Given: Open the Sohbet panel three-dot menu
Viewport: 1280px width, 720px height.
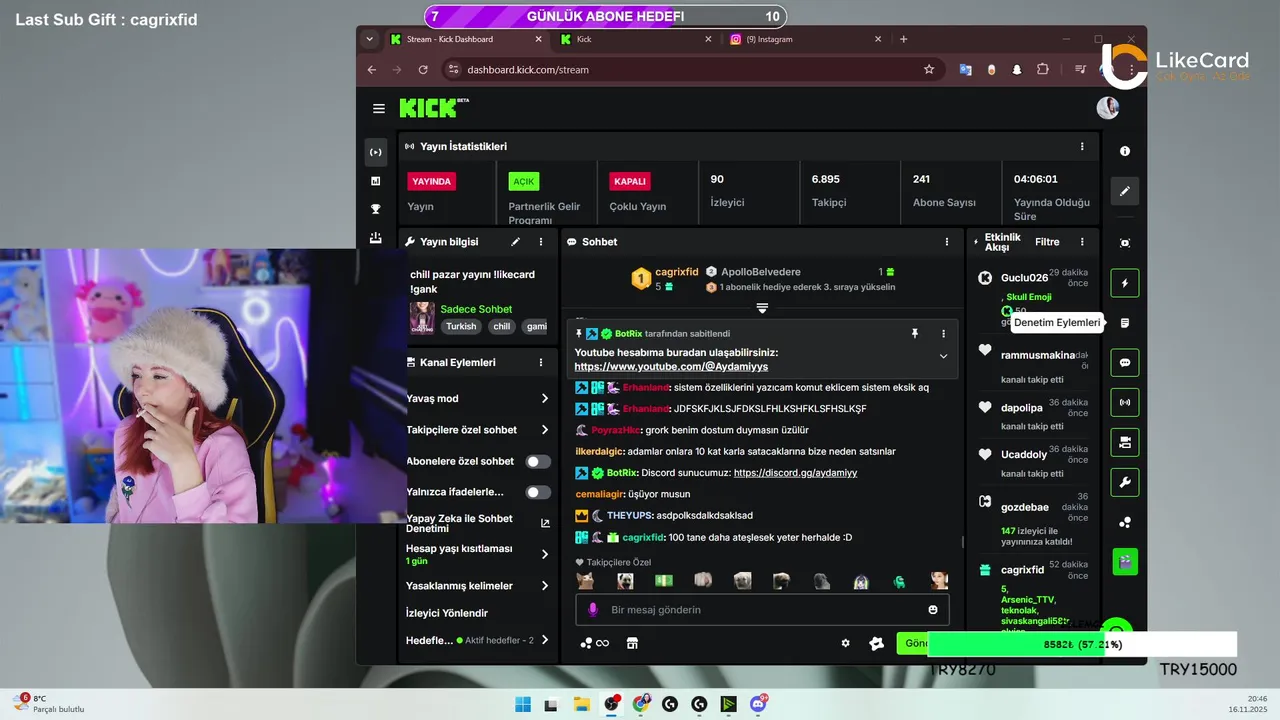Looking at the screenshot, I should click(947, 242).
